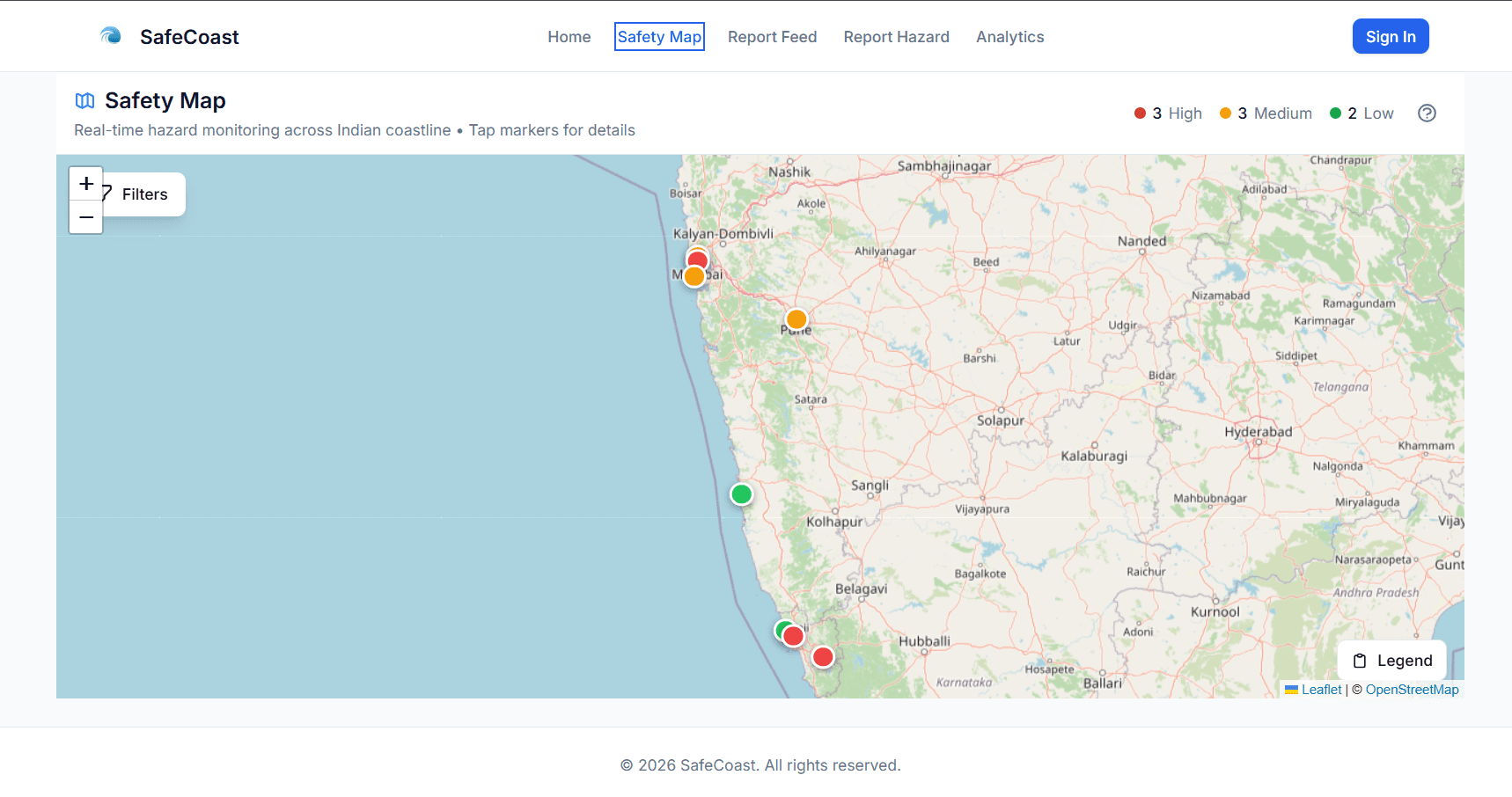Screen dimensions: 1512x797
Task: Click the Sign In button
Action: [x=1391, y=36]
